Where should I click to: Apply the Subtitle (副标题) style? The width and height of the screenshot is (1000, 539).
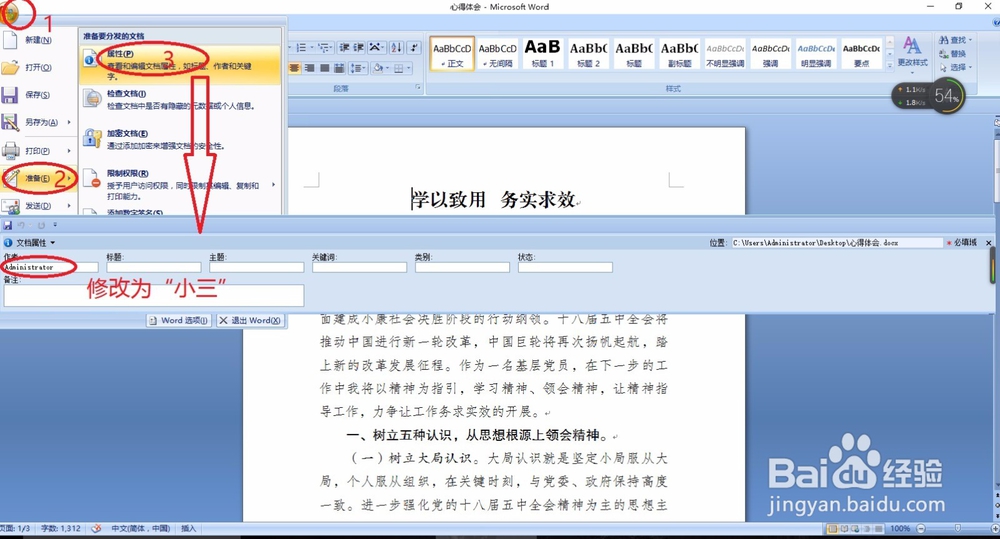(679, 53)
